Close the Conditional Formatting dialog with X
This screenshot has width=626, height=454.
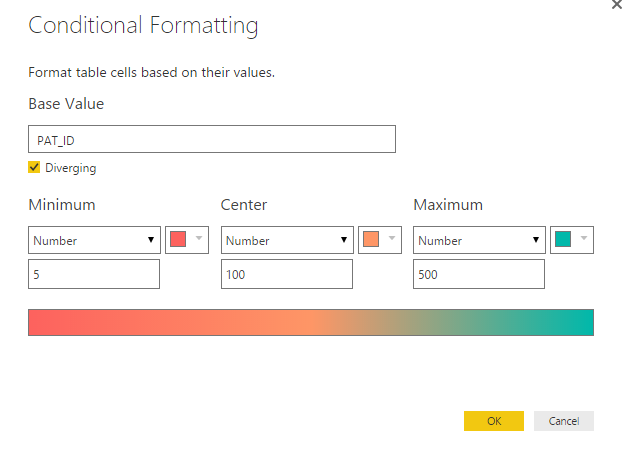point(618,4)
